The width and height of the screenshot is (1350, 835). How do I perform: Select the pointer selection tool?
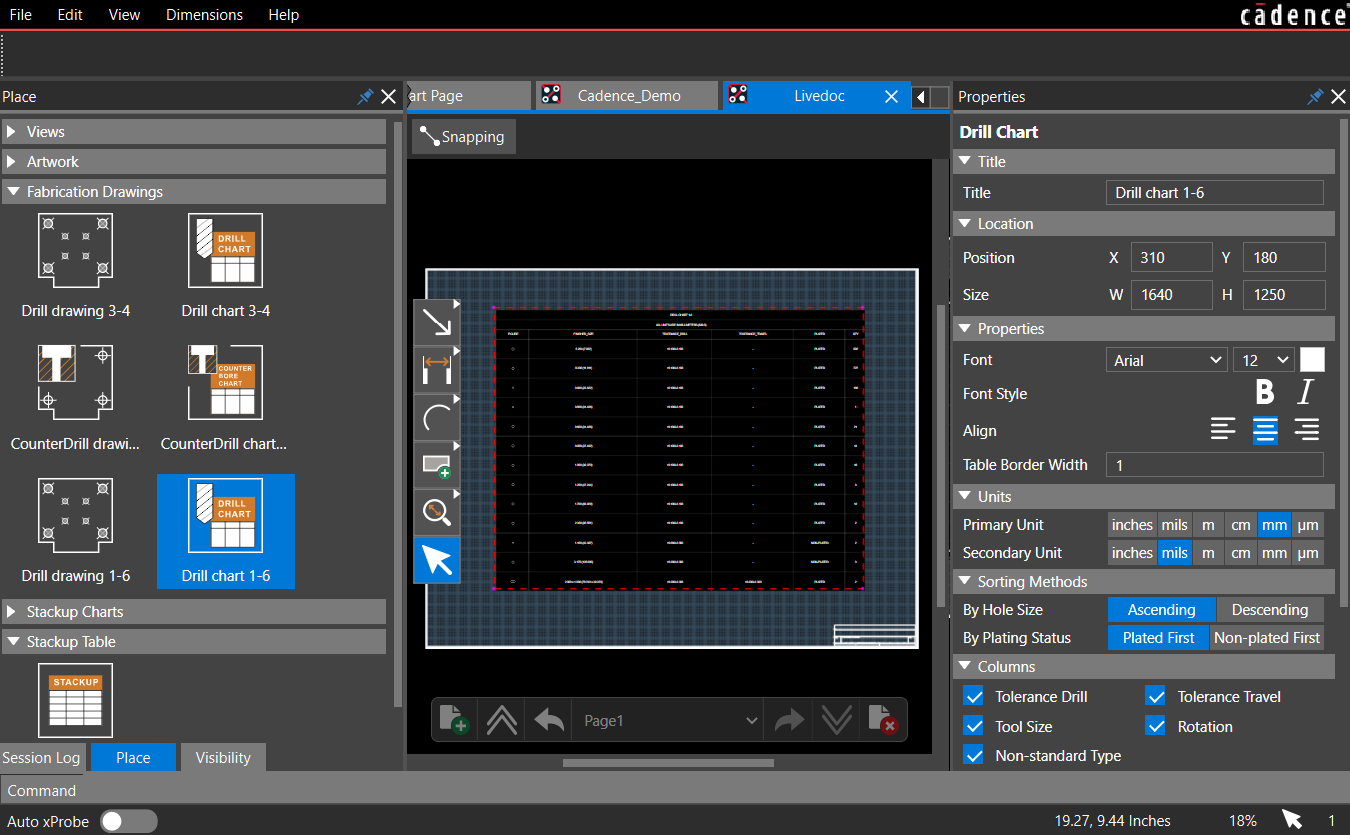(437, 560)
